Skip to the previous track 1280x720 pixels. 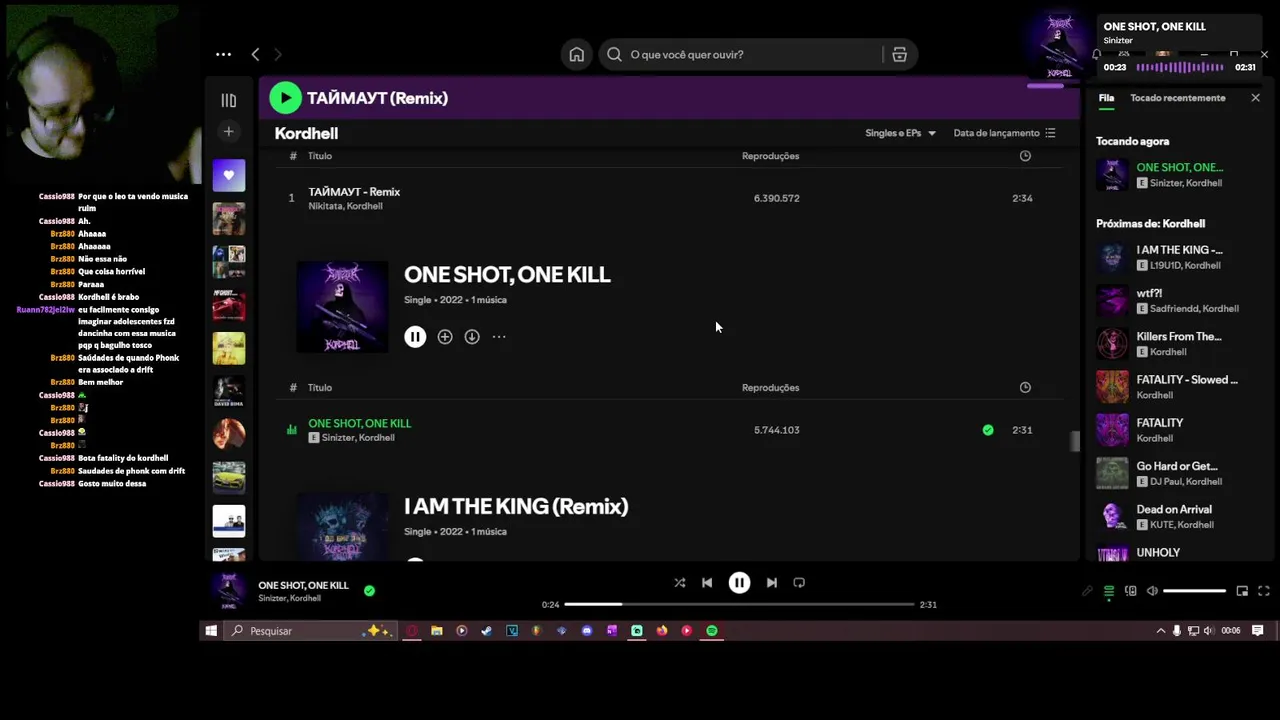707,583
